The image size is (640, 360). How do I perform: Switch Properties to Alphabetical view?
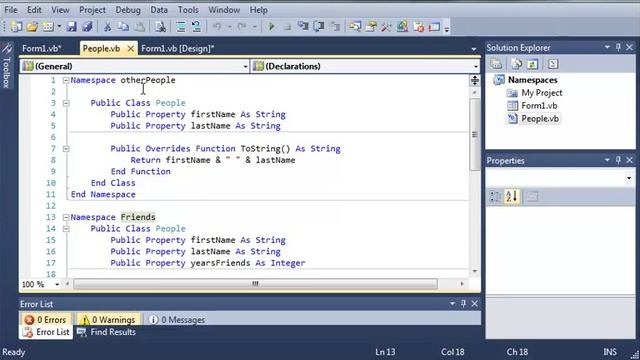pos(511,196)
